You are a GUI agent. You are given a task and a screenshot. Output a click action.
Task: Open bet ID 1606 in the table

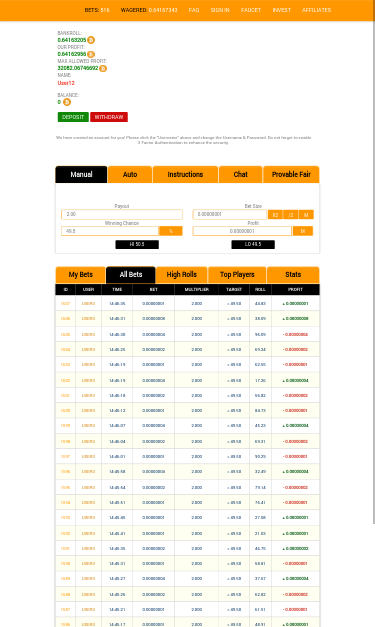65,319
